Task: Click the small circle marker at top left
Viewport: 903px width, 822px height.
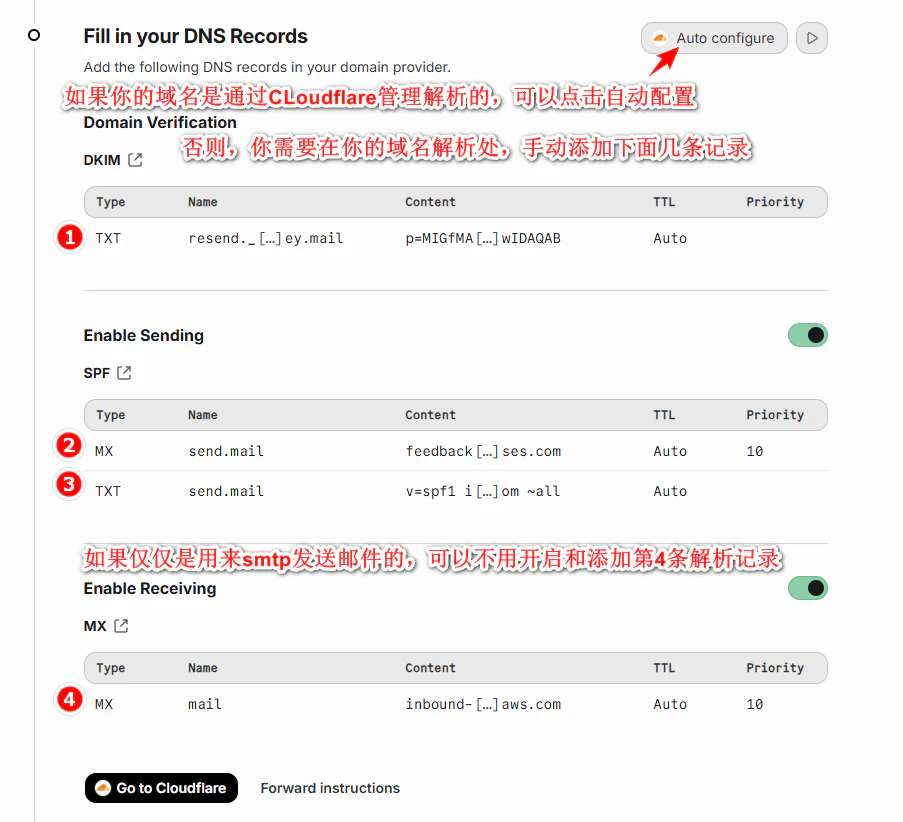Action: [x=34, y=35]
